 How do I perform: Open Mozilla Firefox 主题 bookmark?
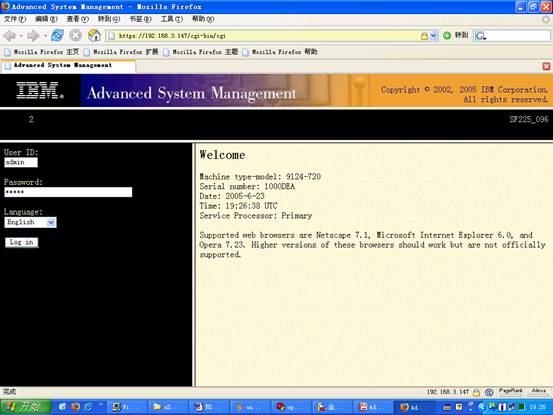click(x=200, y=52)
